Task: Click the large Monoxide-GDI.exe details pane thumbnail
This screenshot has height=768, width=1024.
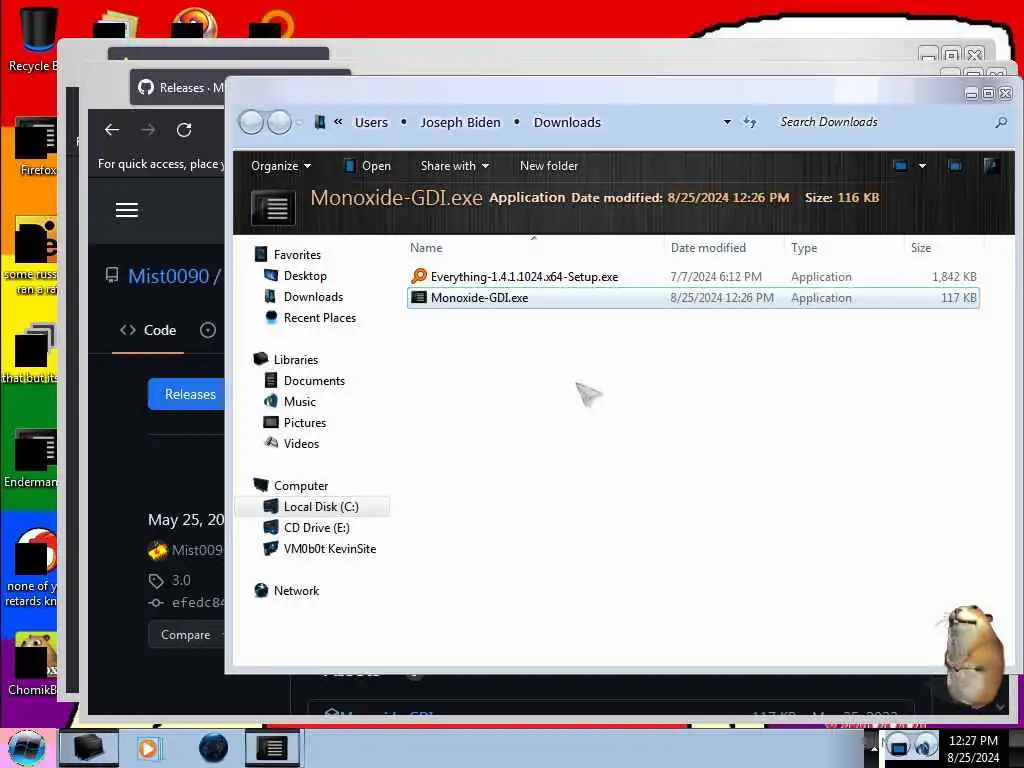Action: pos(273,207)
